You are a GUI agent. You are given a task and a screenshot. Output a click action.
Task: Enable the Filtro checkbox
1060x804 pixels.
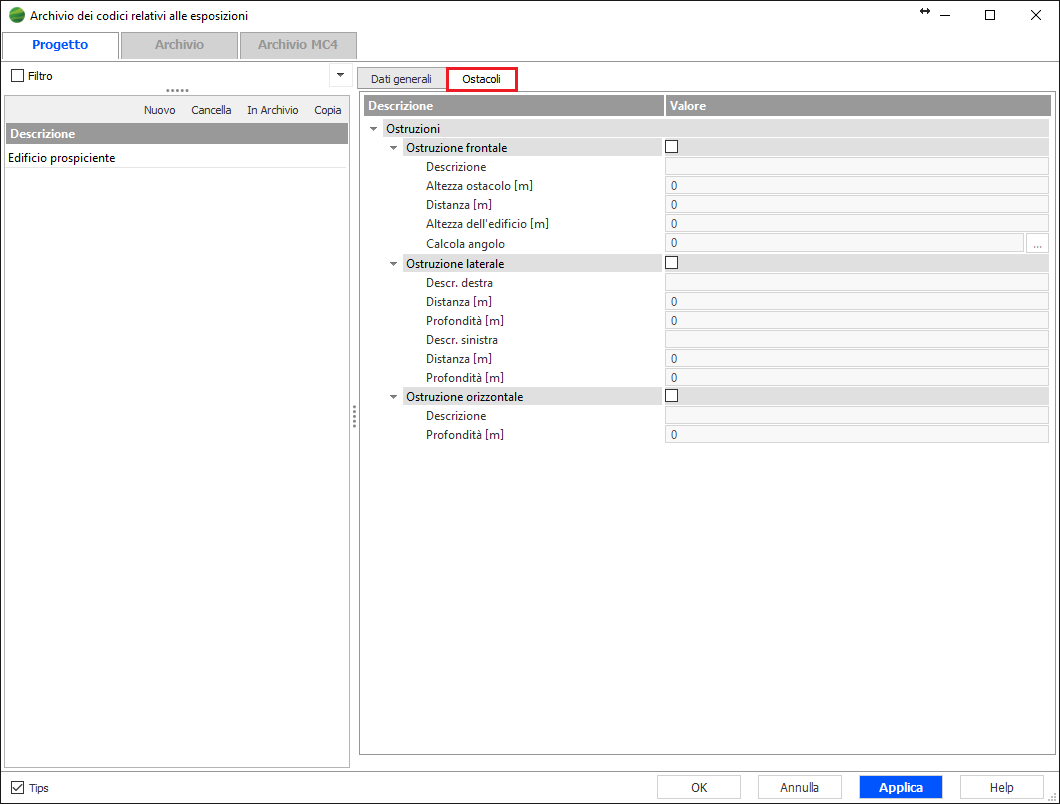click(17, 76)
